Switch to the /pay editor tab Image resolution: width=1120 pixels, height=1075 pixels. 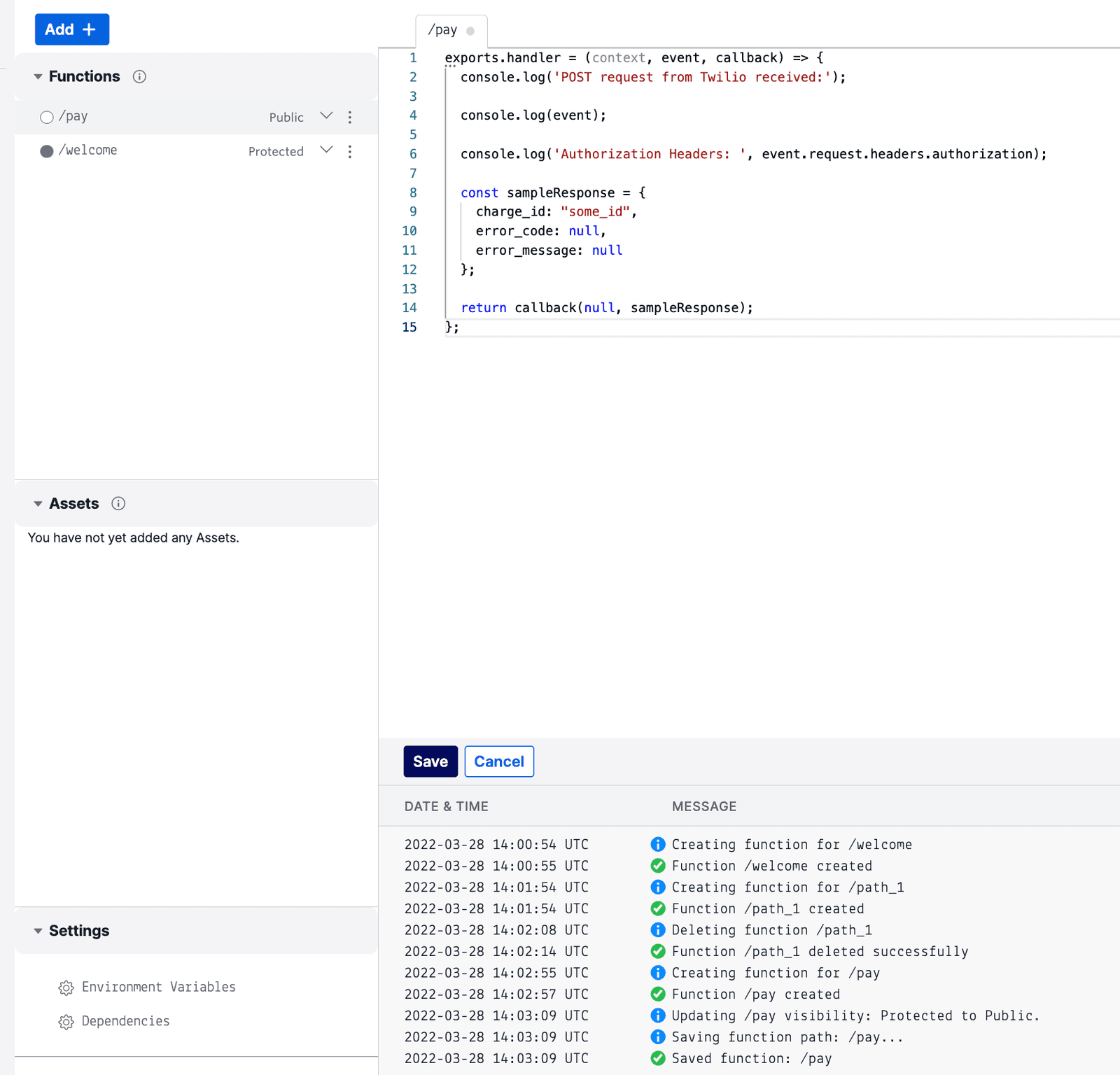[x=444, y=30]
